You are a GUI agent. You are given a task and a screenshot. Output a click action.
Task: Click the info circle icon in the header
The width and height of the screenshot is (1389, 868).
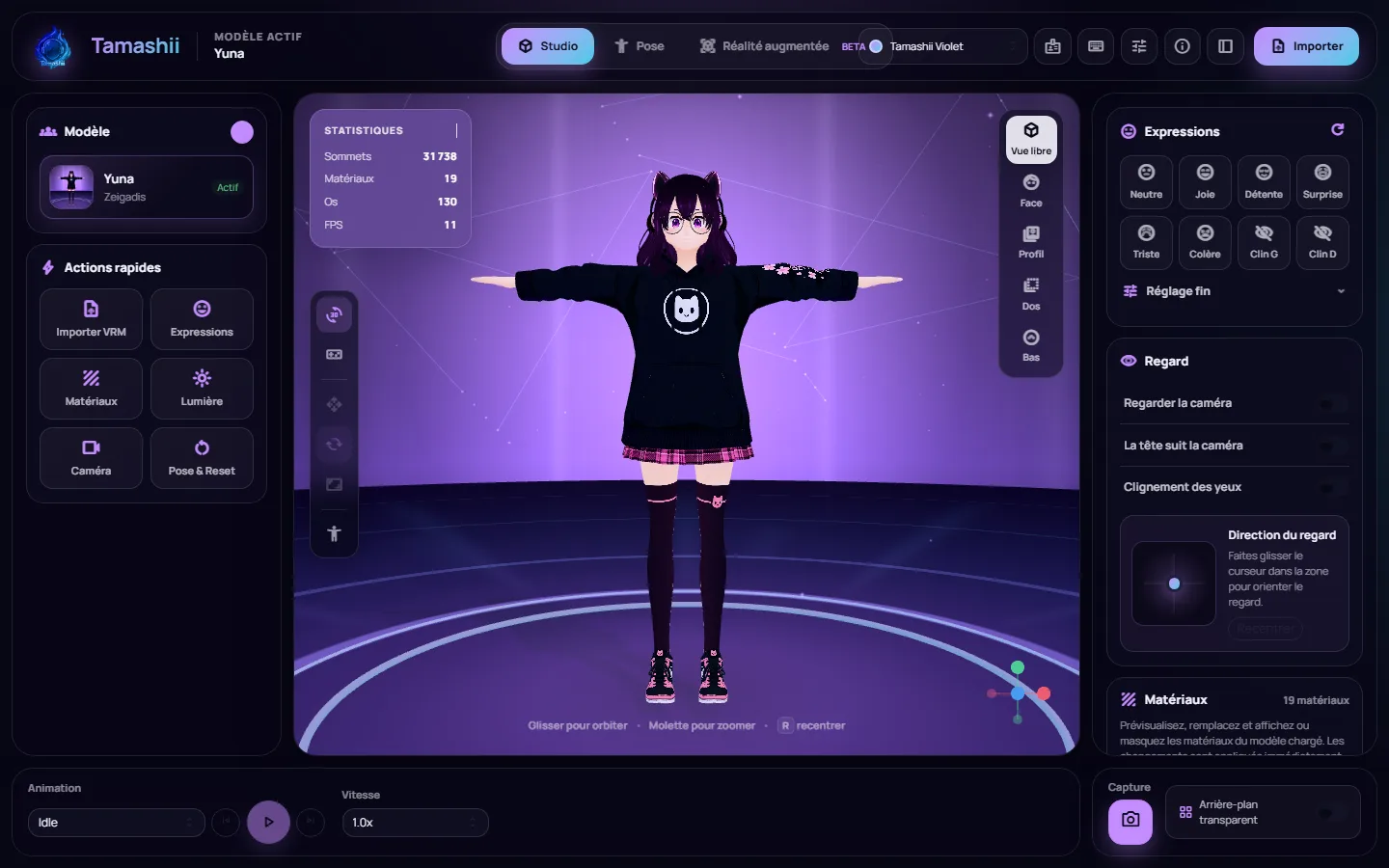(x=1183, y=46)
